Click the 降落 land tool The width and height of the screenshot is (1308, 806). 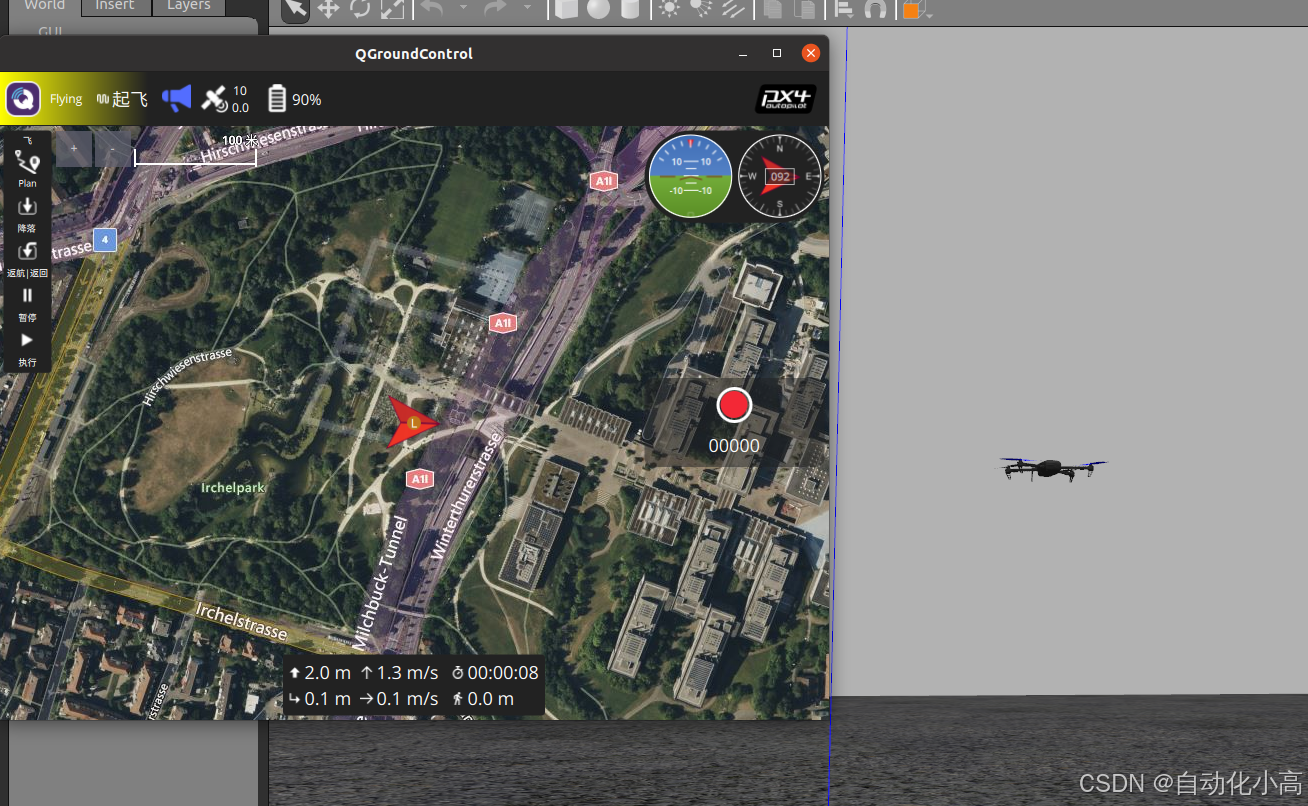click(27, 214)
